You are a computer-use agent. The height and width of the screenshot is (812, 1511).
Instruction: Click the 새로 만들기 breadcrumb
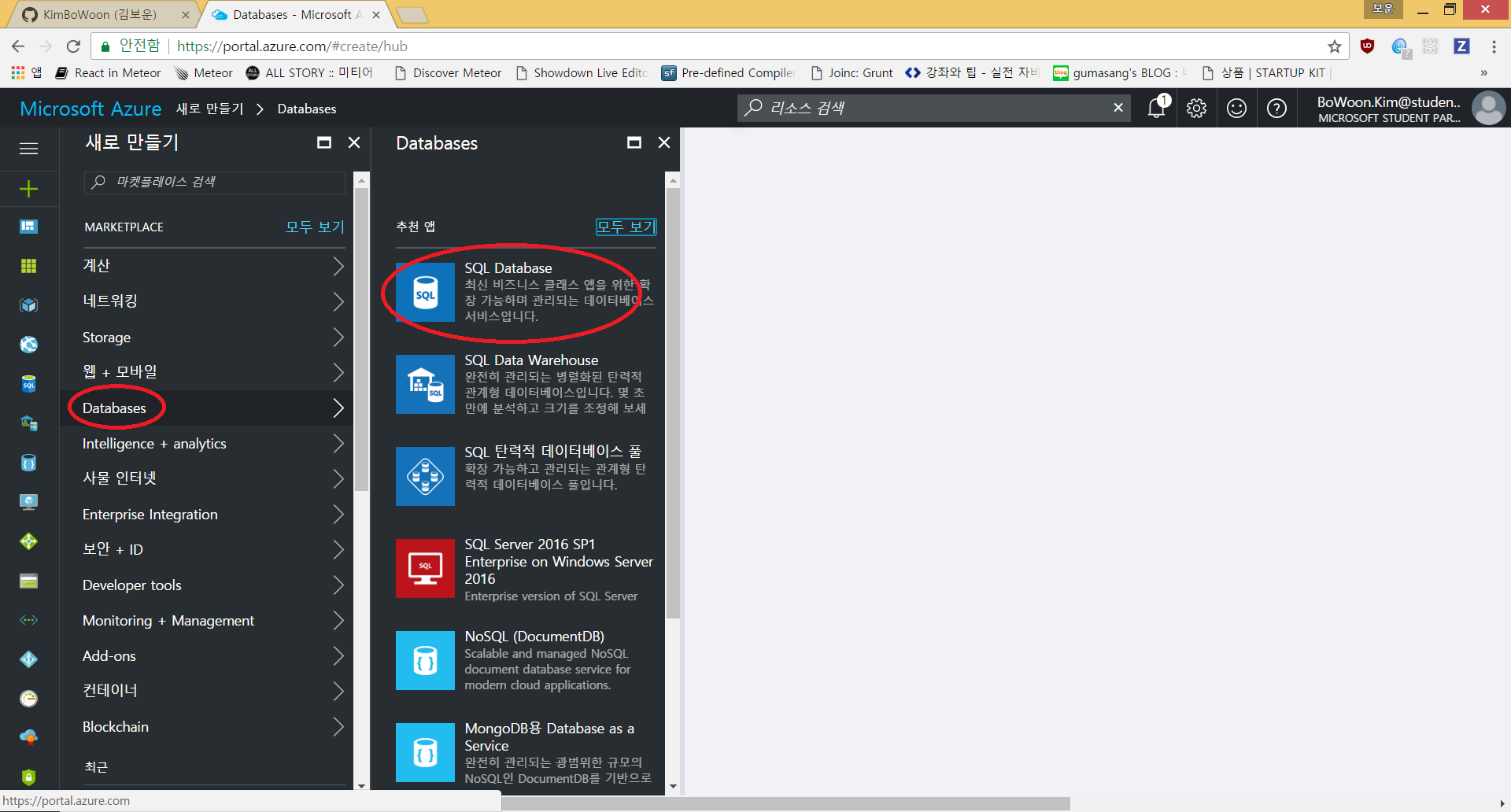[209, 109]
